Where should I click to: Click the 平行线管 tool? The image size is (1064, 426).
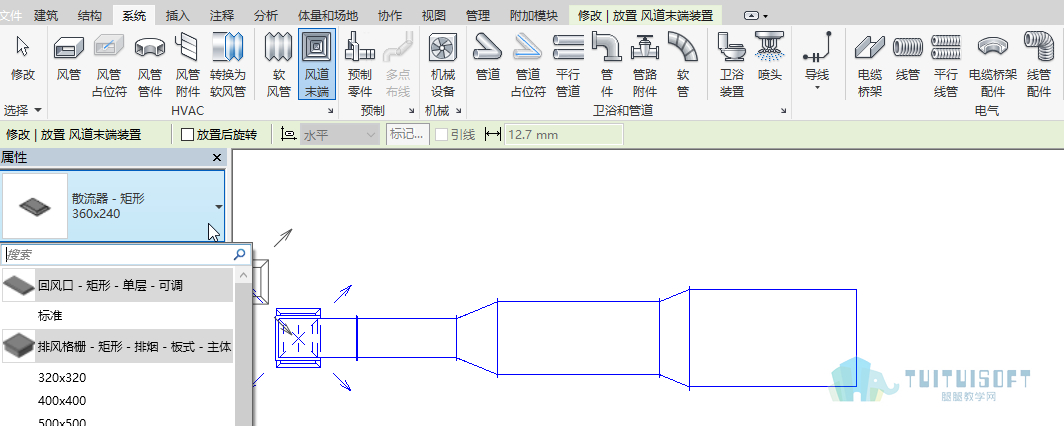coord(946,64)
